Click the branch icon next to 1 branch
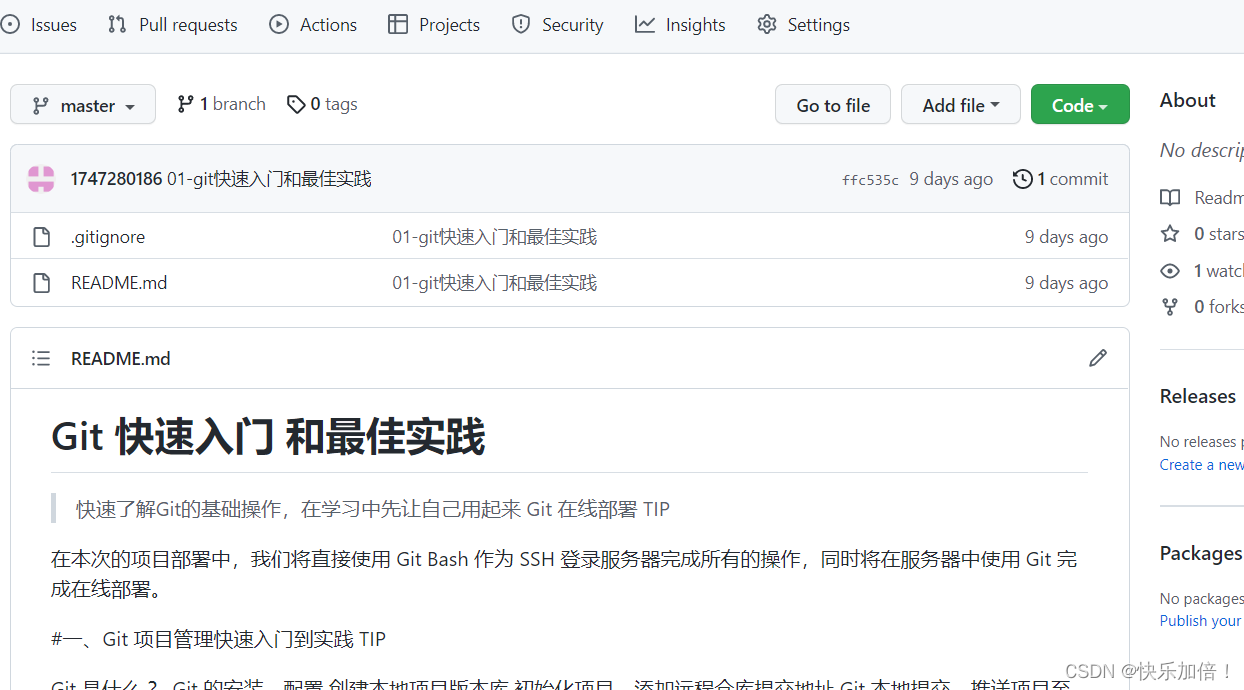1244x690 pixels. click(185, 104)
